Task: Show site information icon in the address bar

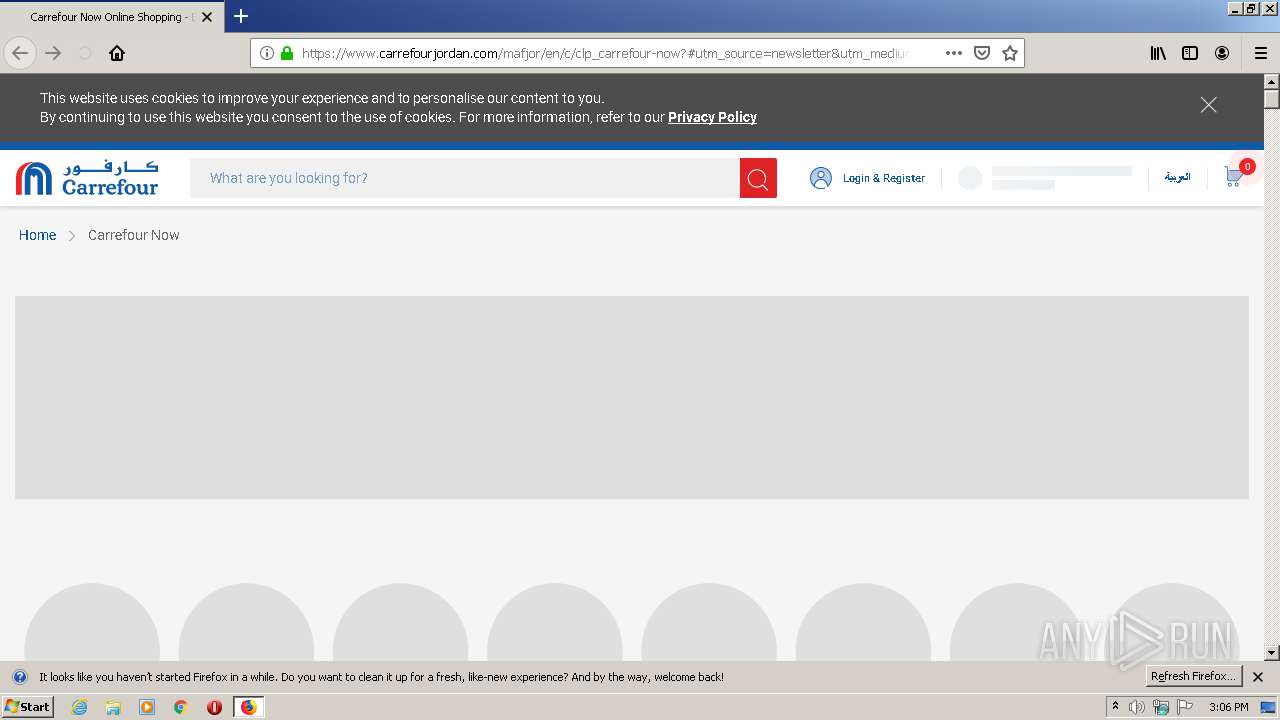Action: tap(267, 53)
